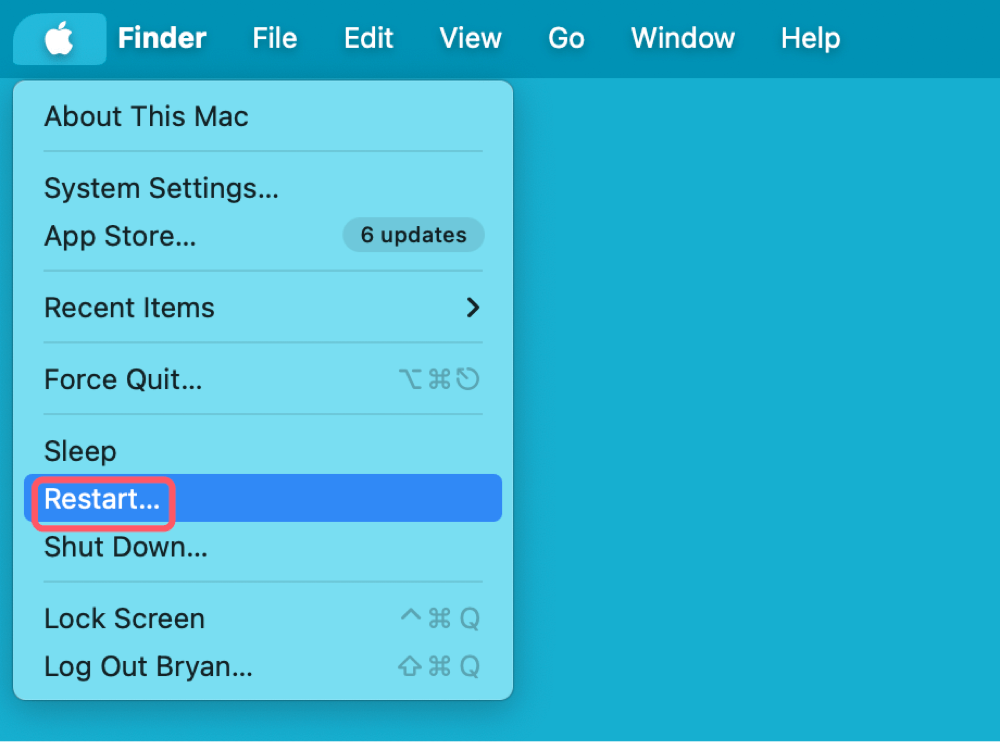Choose Shut Down from the menu
The width and height of the screenshot is (1000, 742).
pyautogui.click(x=125, y=547)
